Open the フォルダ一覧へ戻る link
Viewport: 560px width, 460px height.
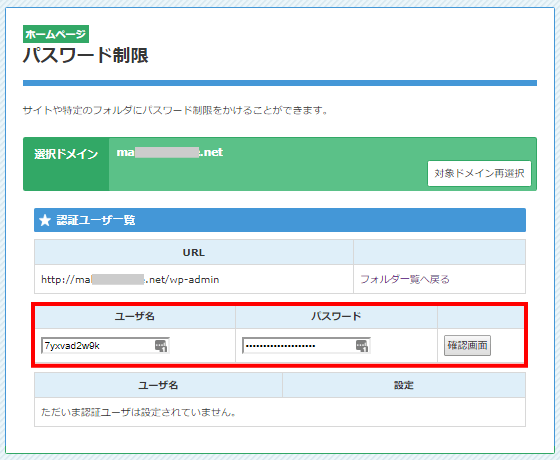(405, 279)
